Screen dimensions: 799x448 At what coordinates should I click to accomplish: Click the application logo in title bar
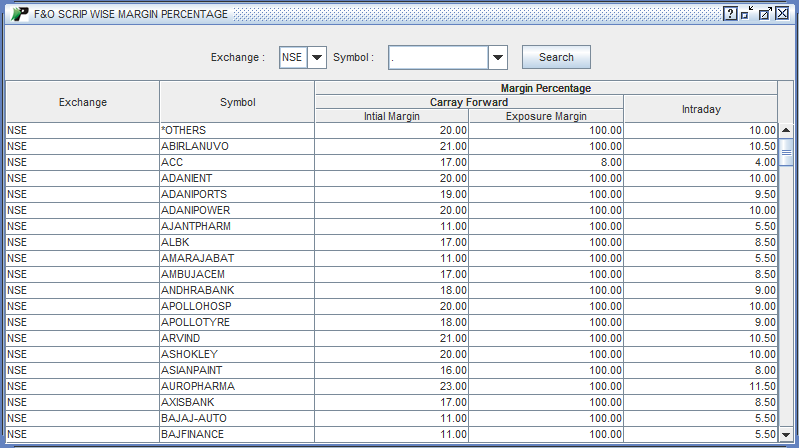[x=18, y=14]
